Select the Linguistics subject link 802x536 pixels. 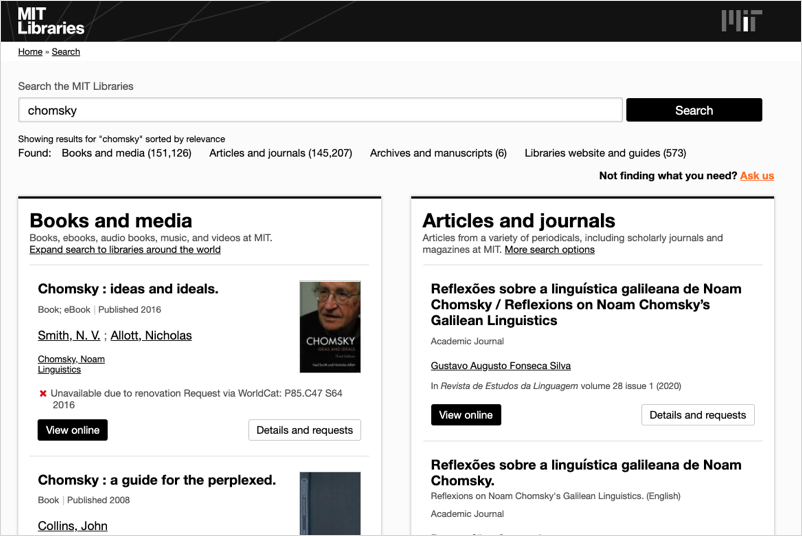tap(59, 369)
